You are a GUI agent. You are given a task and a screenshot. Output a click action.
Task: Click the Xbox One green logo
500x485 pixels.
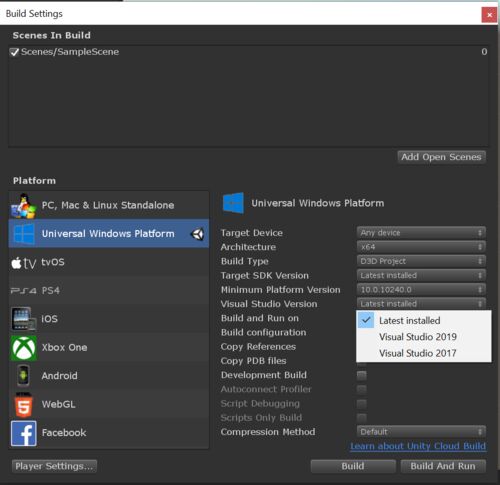[x=23, y=348]
